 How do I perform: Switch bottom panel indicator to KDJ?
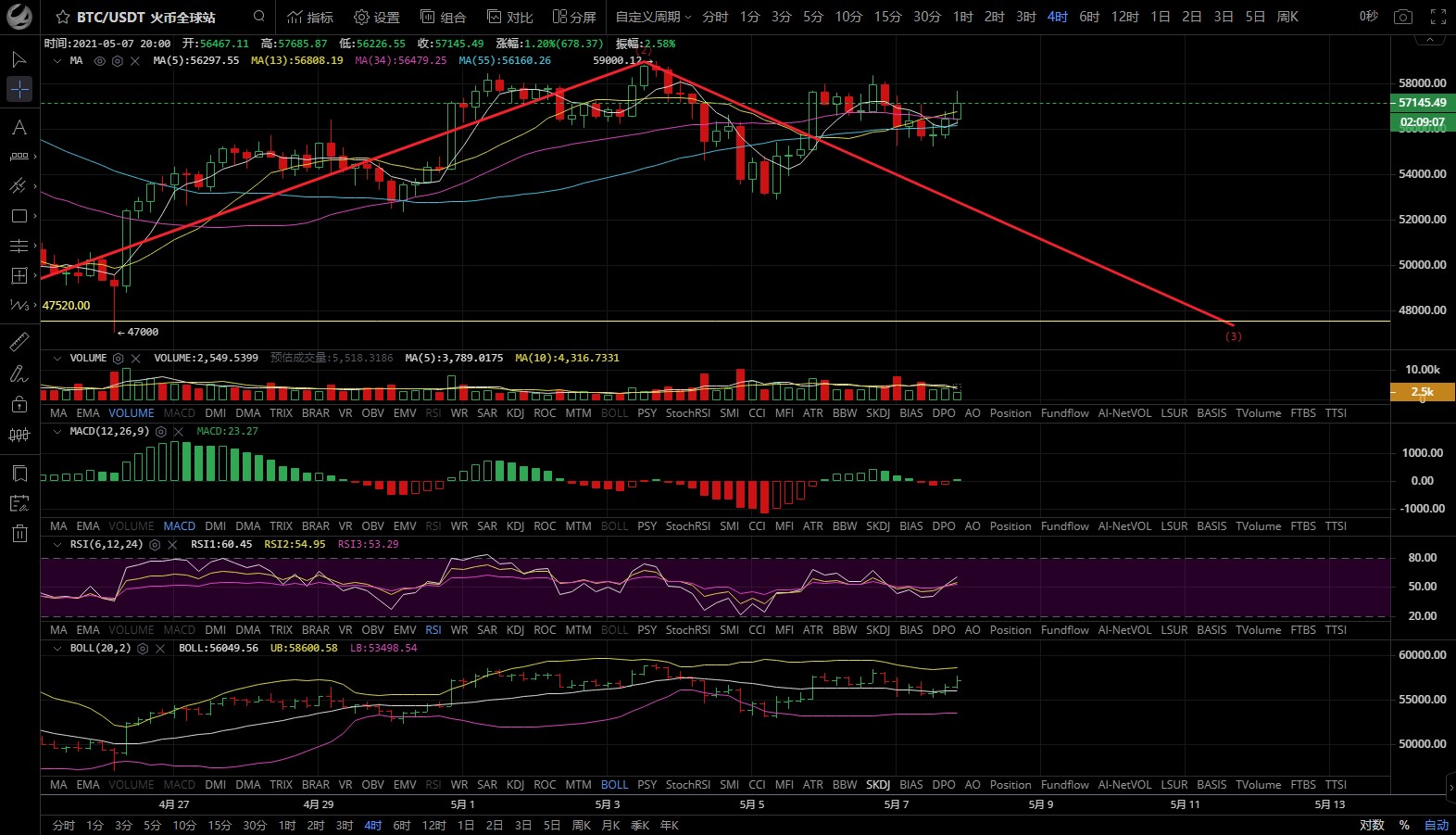(x=515, y=785)
